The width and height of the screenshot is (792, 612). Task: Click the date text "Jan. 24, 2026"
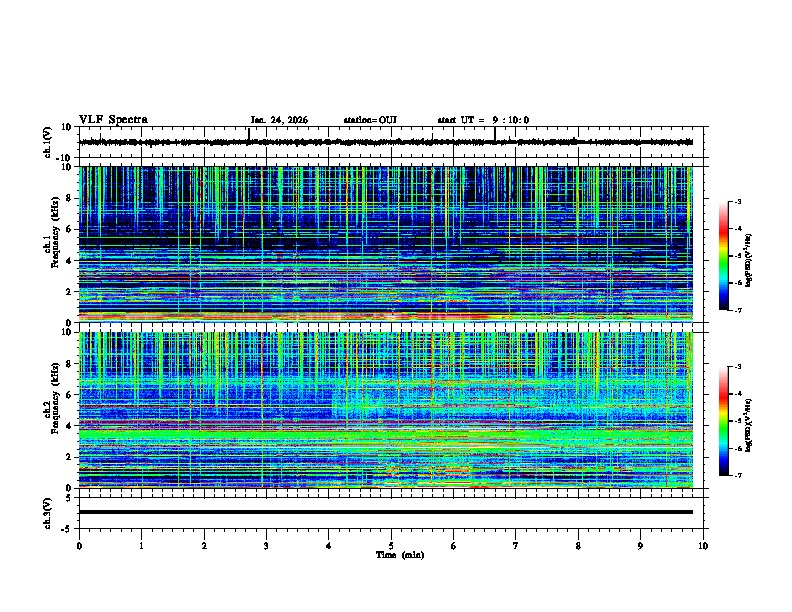pyautogui.click(x=279, y=120)
